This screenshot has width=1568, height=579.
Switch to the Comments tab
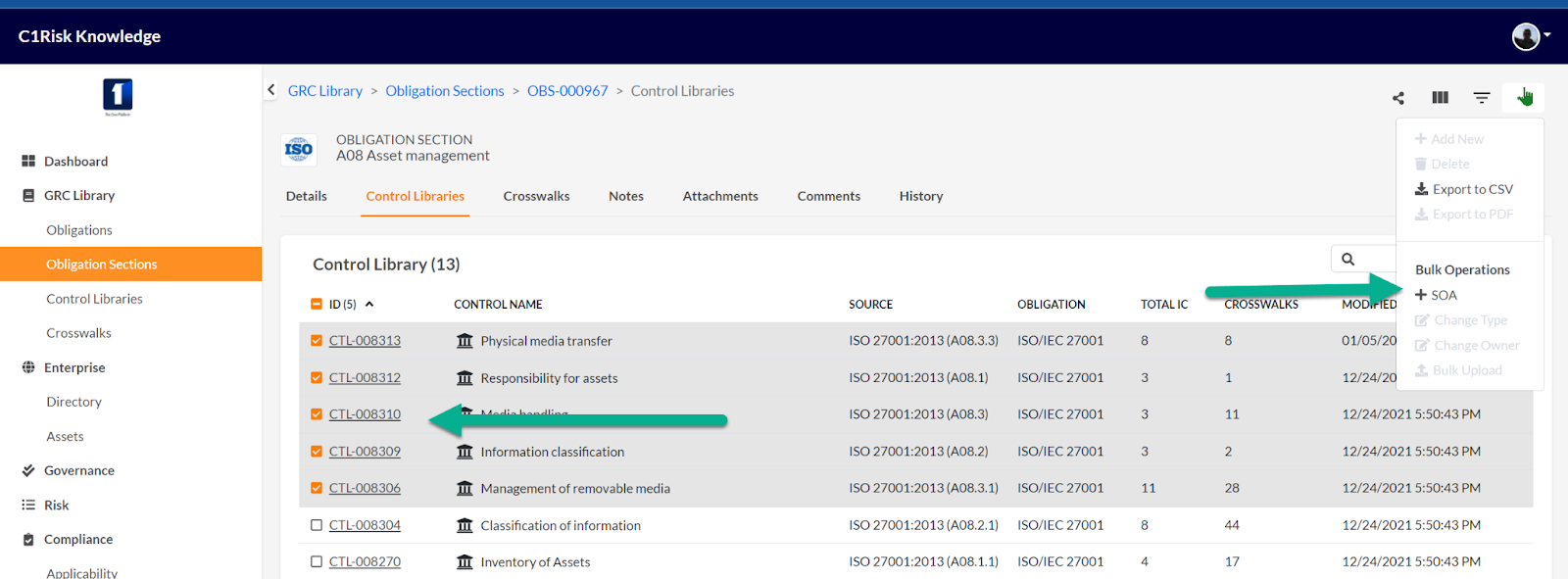coord(829,196)
